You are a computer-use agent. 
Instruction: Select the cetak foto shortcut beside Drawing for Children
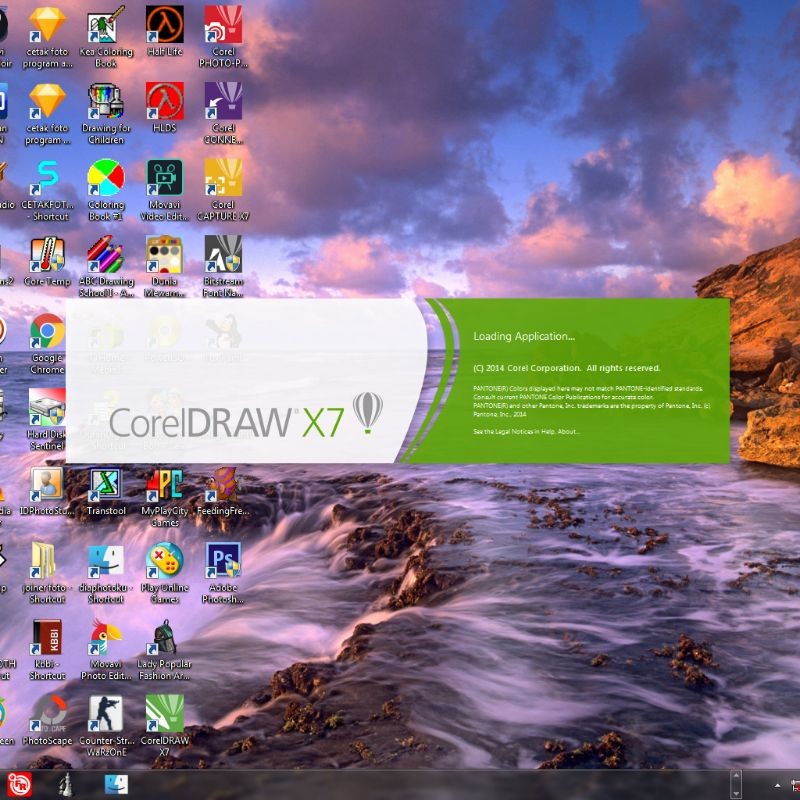[47, 113]
